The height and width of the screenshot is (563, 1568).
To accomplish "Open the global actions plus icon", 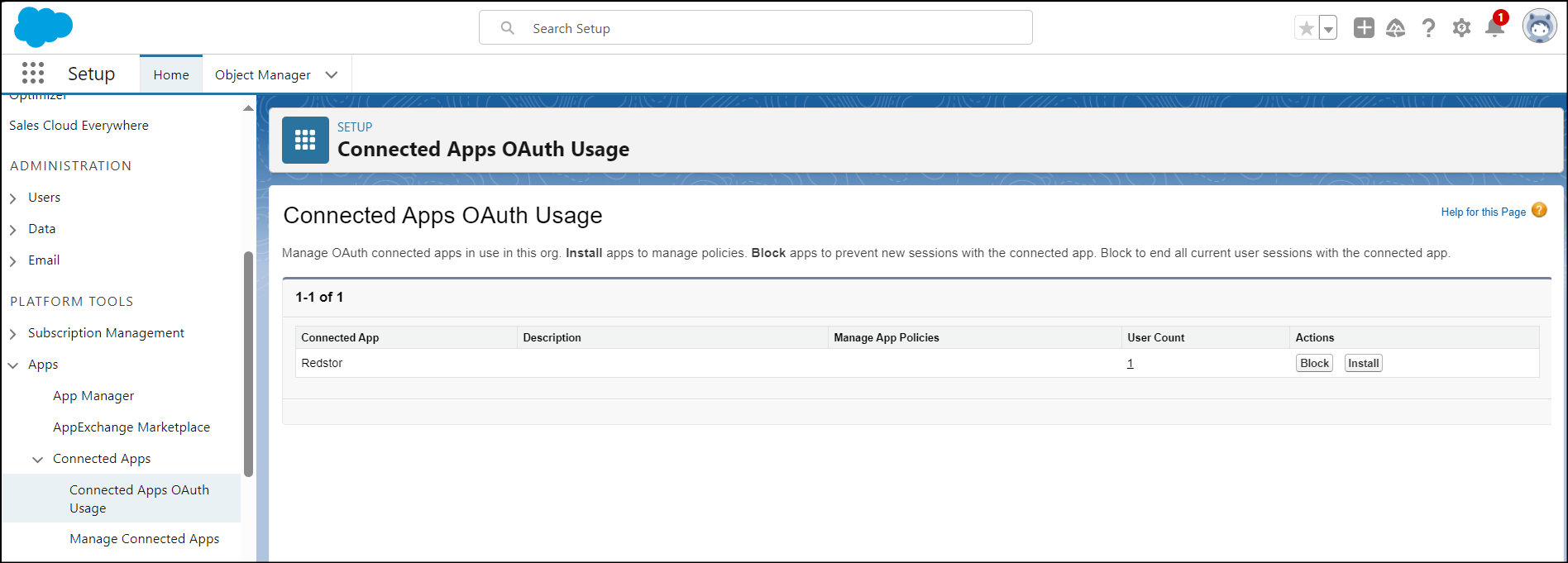I will point(1364,27).
